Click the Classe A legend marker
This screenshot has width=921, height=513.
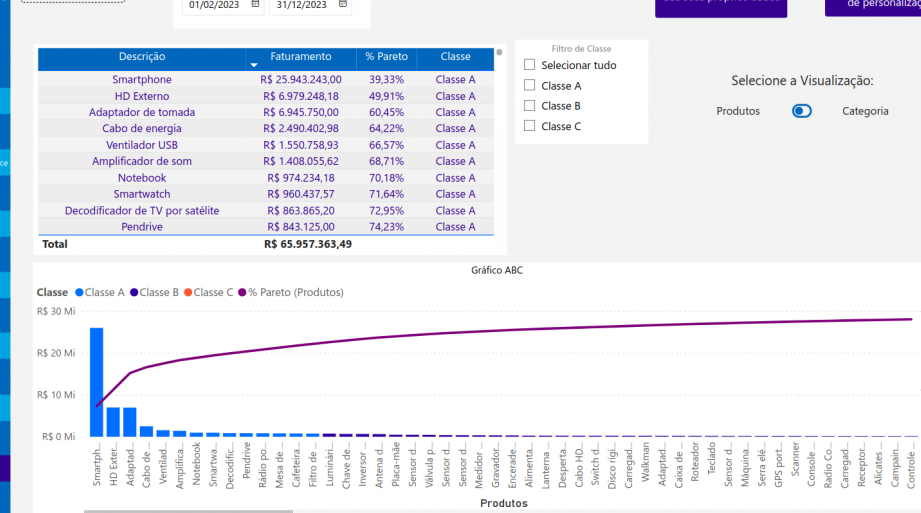79,292
